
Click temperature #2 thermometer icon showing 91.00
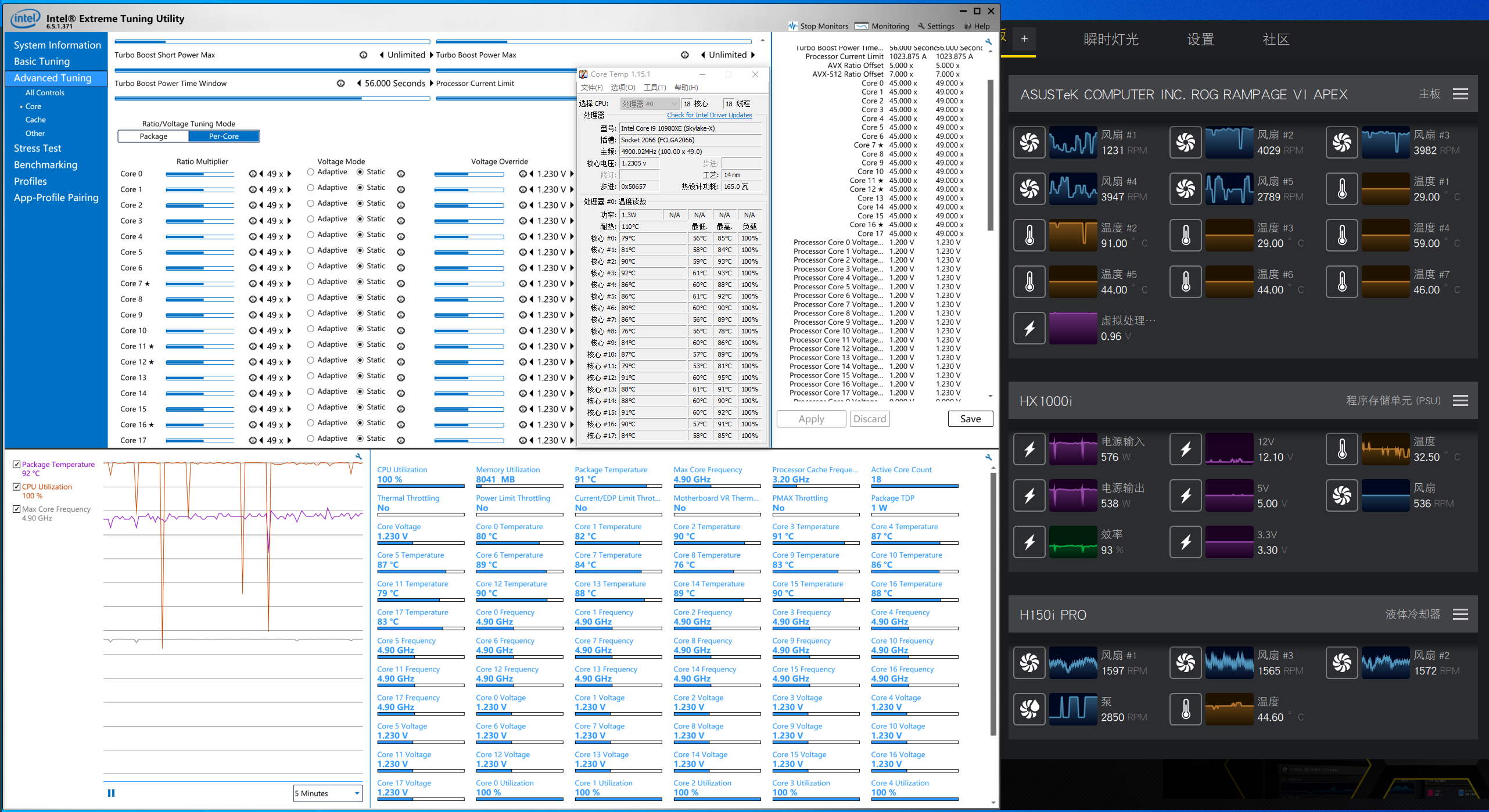1029,235
